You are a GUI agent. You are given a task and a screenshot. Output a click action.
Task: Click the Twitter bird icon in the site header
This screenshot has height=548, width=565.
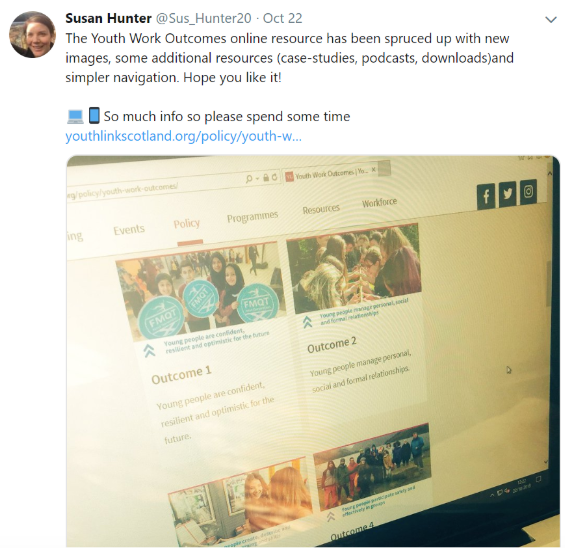click(x=507, y=194)
